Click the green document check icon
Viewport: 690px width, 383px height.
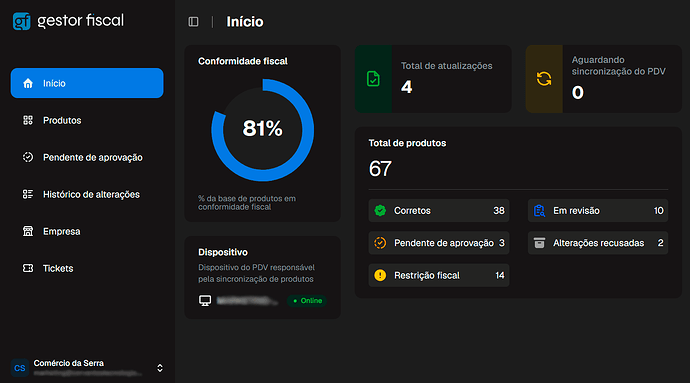point(373,79)
